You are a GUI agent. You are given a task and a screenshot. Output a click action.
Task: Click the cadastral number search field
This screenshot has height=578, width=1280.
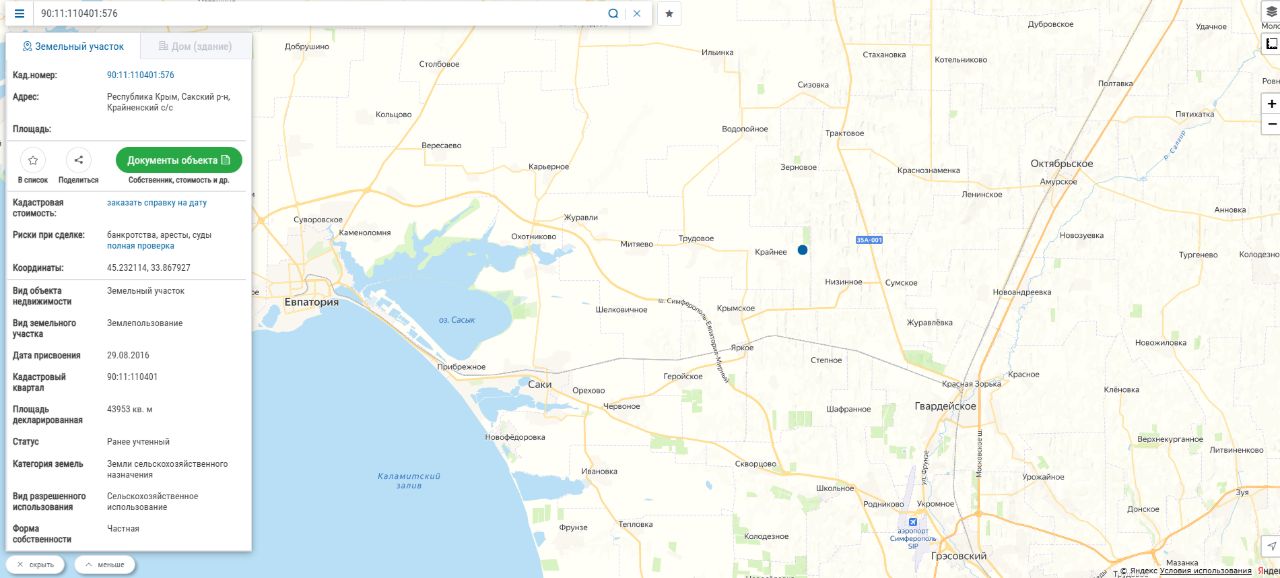[320, 14]
